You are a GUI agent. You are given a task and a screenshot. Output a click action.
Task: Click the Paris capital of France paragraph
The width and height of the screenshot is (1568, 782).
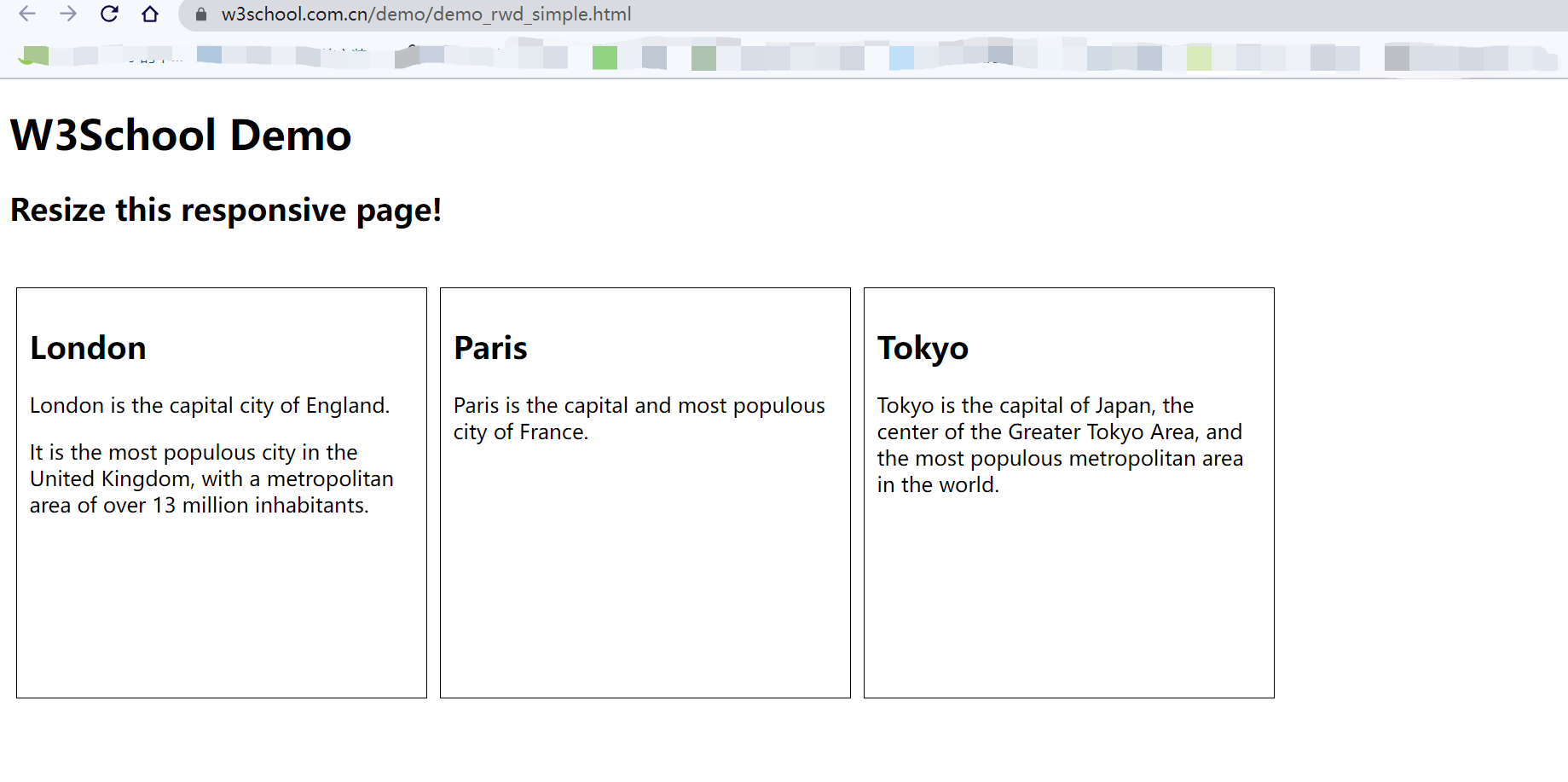point(639,419)
